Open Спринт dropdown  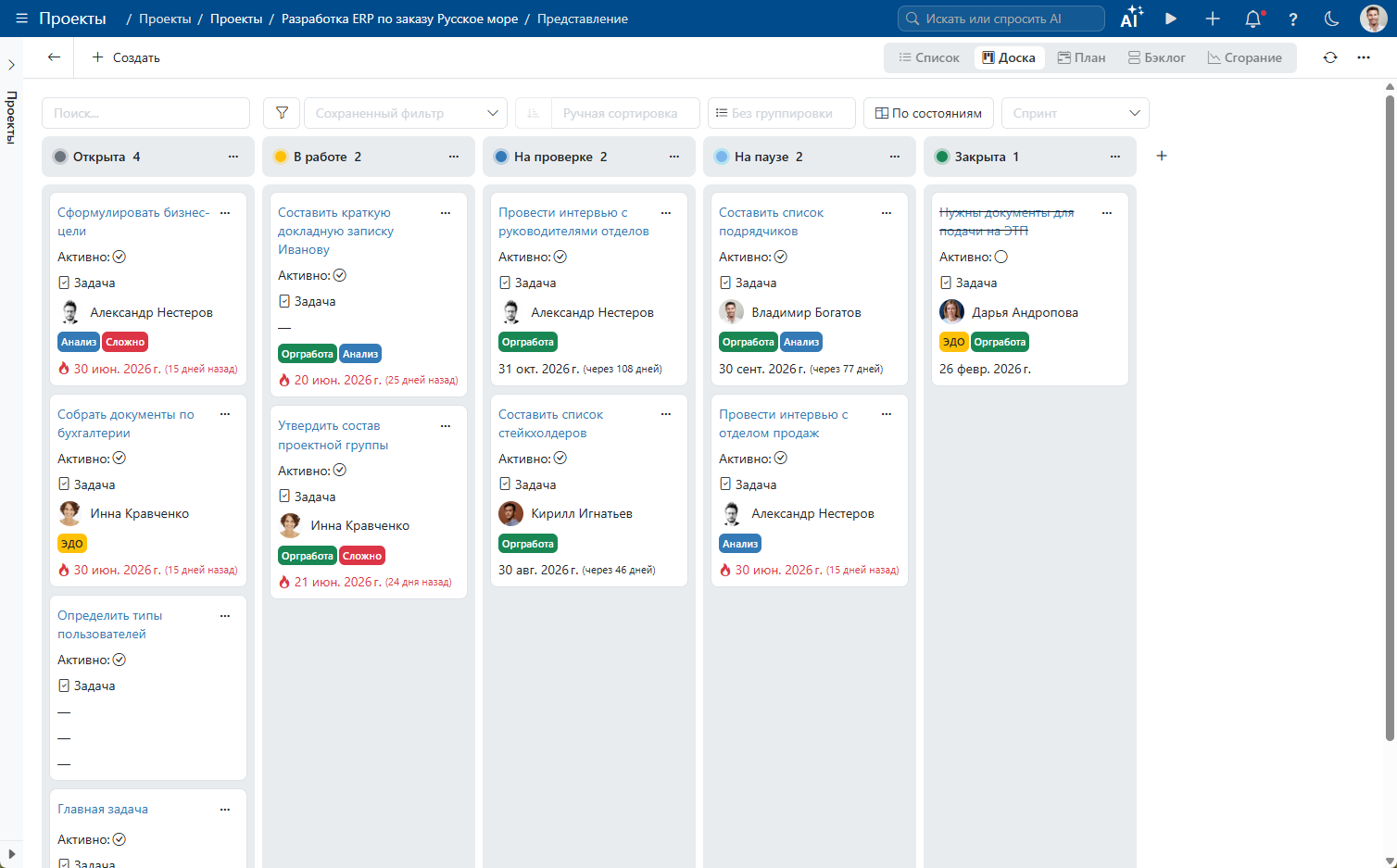(1076, 113)
